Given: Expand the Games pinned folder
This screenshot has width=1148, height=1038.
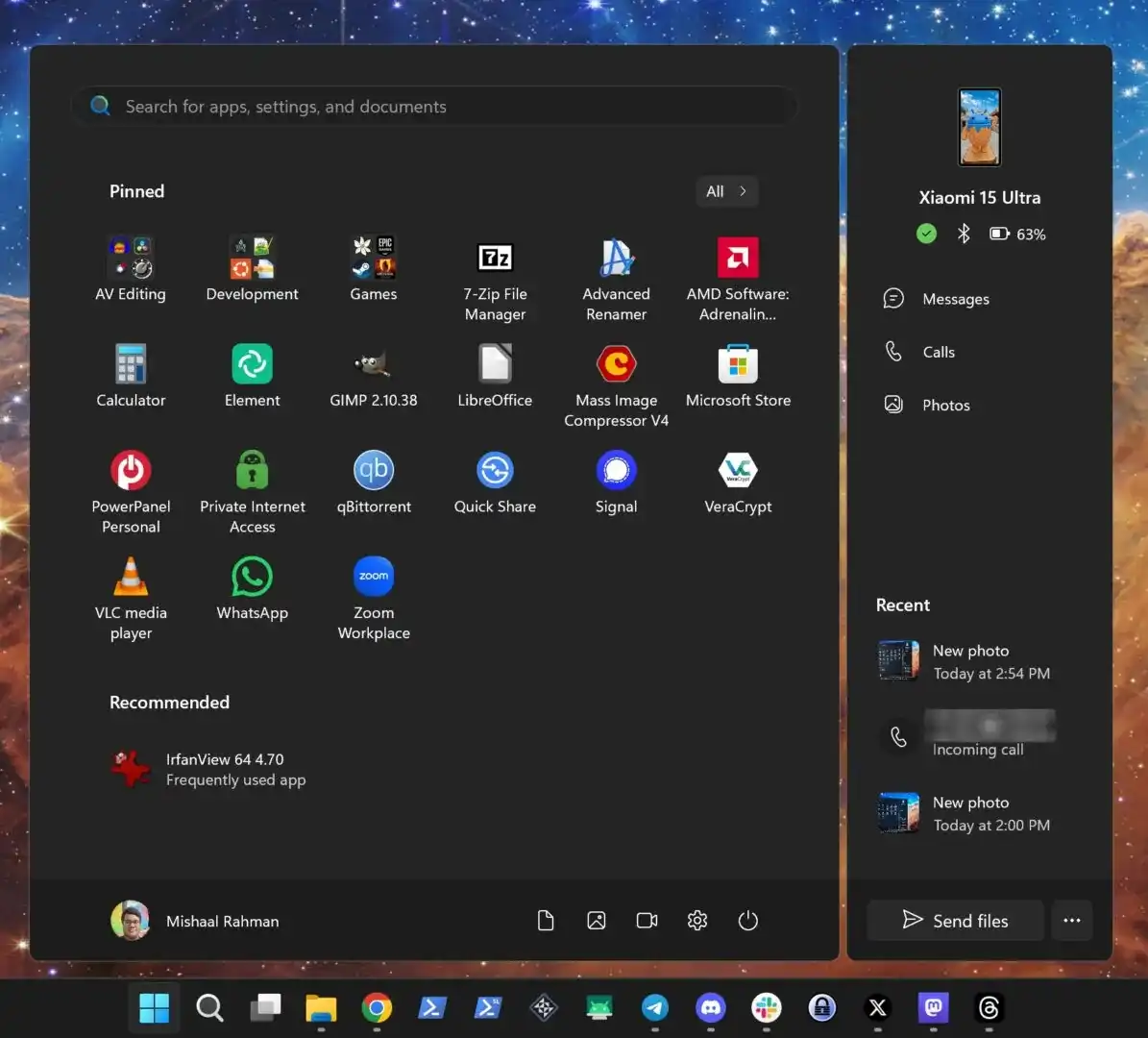Looking at the screenshot, I should point(374,267).
